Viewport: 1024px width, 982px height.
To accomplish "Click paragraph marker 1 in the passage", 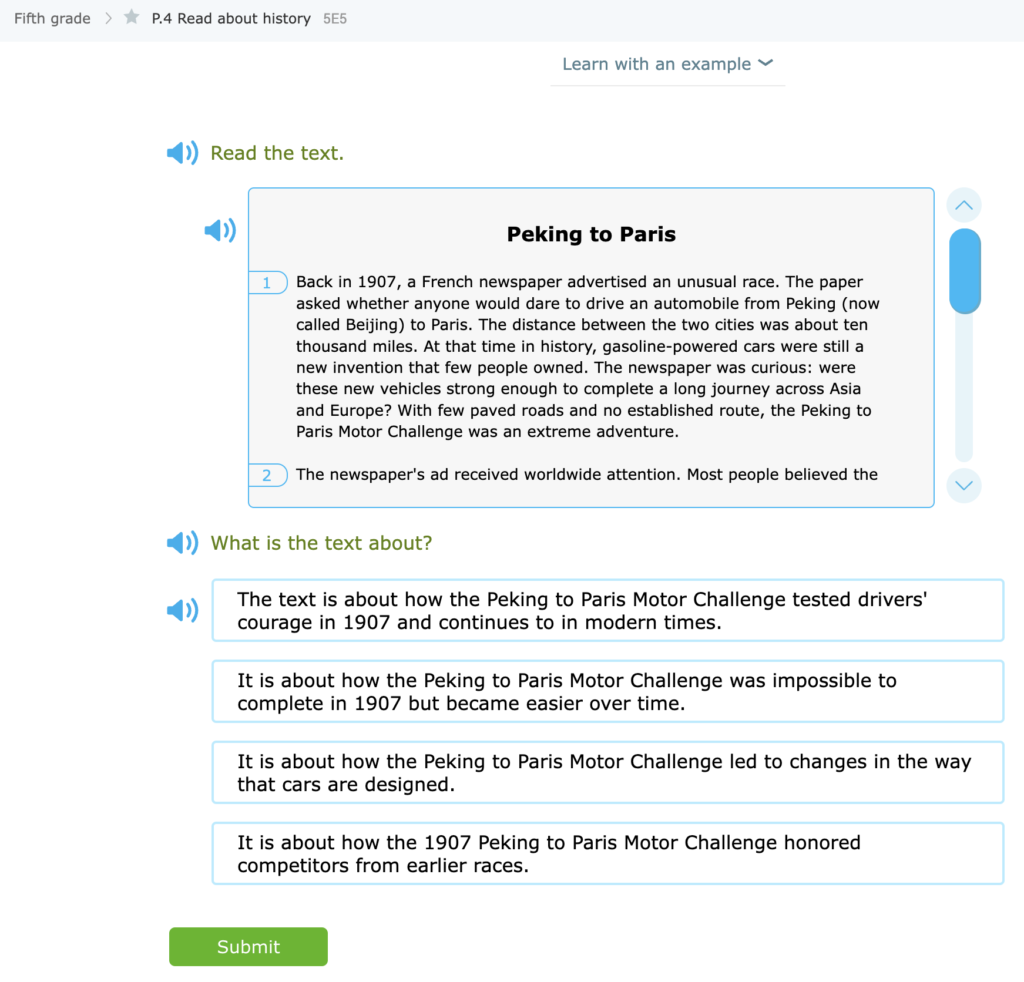I will tap(267, 282).
